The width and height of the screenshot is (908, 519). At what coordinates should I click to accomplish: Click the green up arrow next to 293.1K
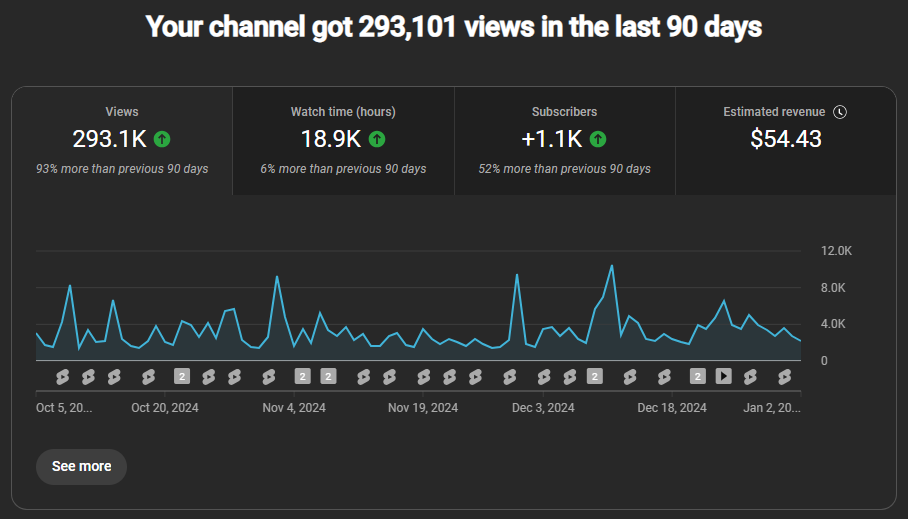point(162,139)
